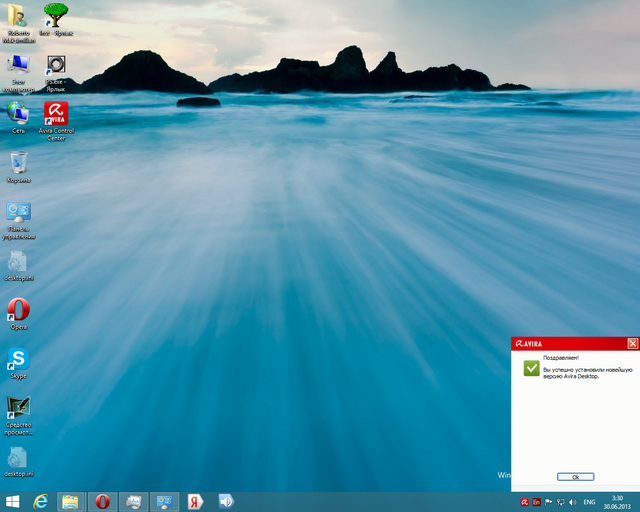Screen dimensions: 640x512
Task: Launch Yandex from the taskbar
Action: 195,502
